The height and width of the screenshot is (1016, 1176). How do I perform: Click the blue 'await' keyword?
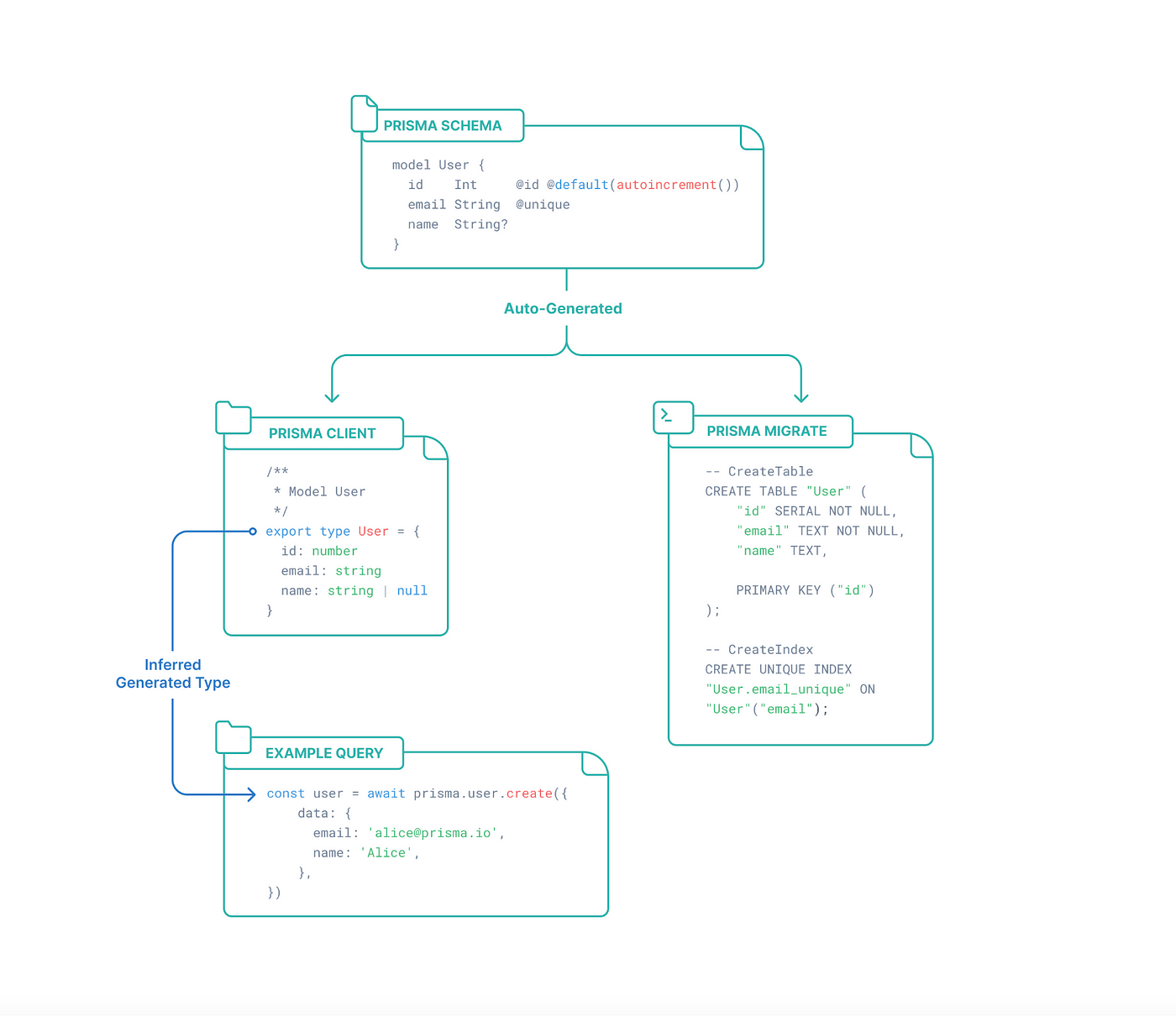pos(386,793)
